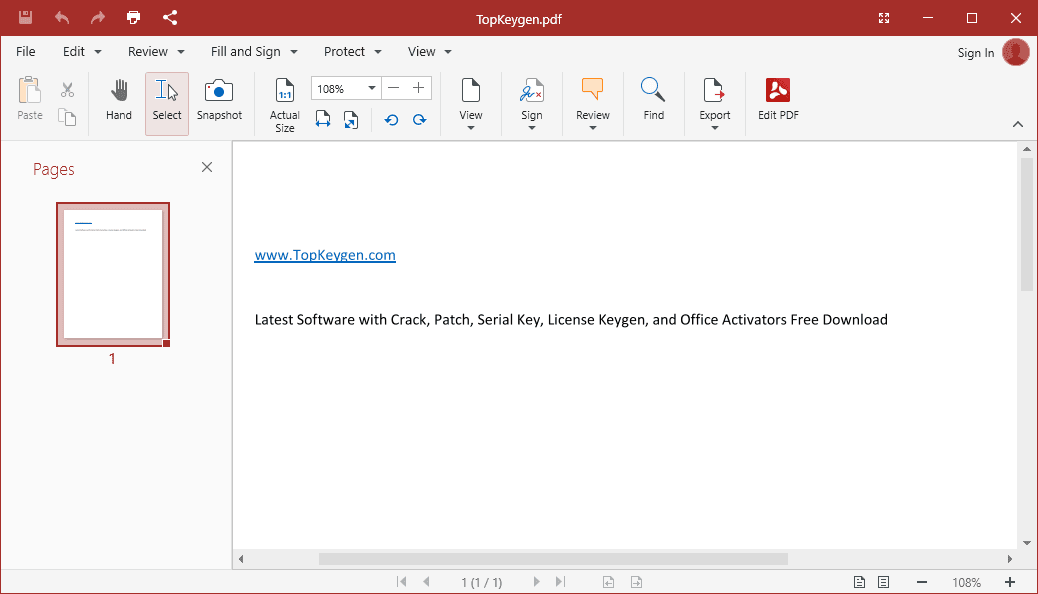Image resolution: width=1038 pixels, height=594 pixels.
Task: Rotate the page right
Action: (419, 119)
